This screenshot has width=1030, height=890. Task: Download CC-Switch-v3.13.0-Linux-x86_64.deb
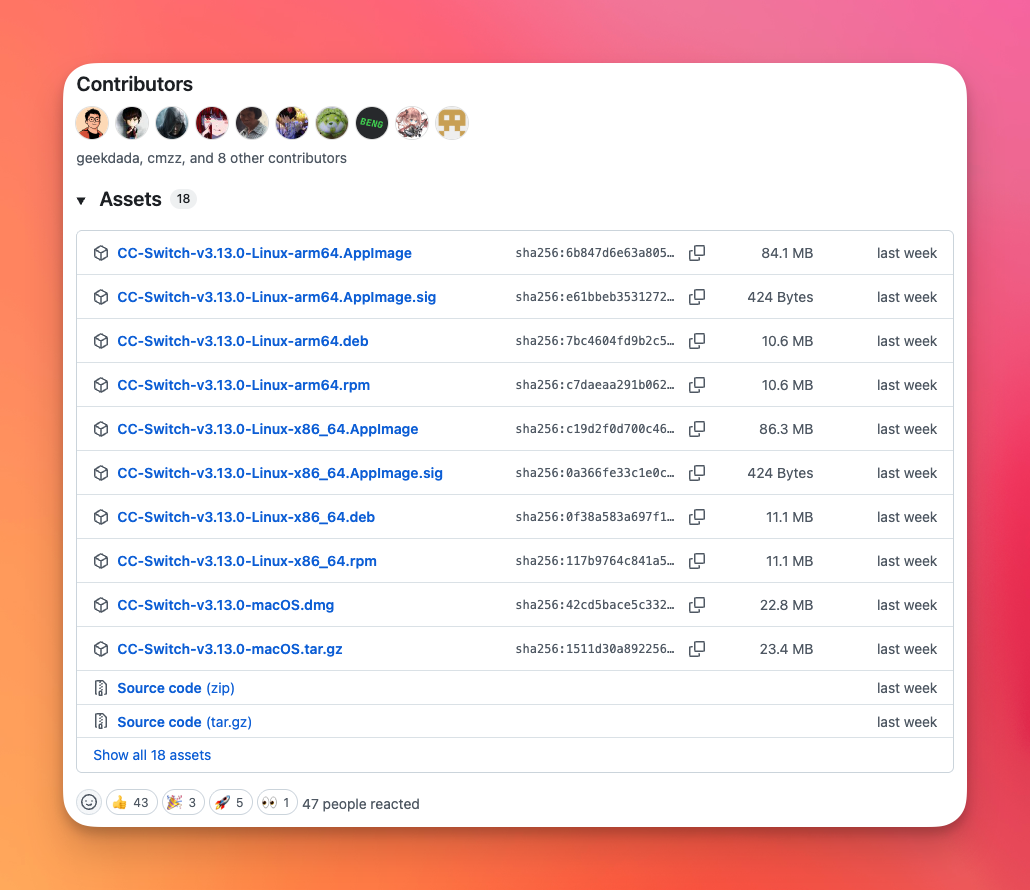245,517
